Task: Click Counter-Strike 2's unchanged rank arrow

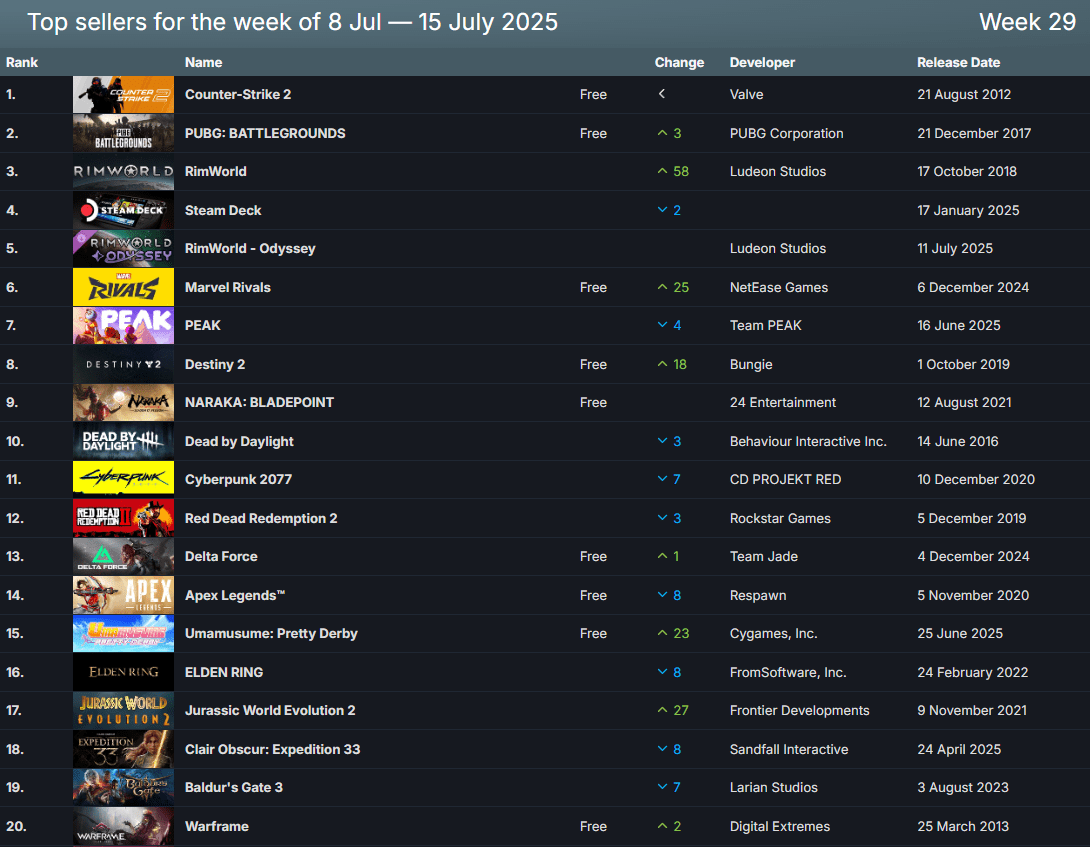Action: tap(662, 94)
